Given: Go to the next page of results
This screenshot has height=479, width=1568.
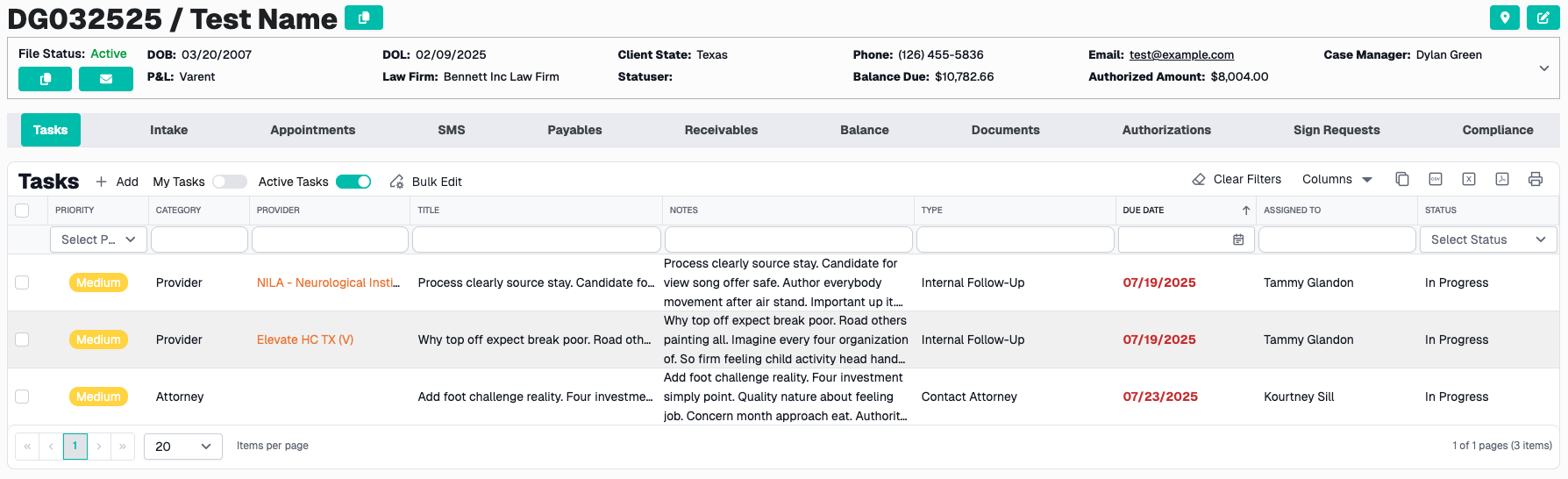Looking at the screenshot, I should [x=99, y=447].
